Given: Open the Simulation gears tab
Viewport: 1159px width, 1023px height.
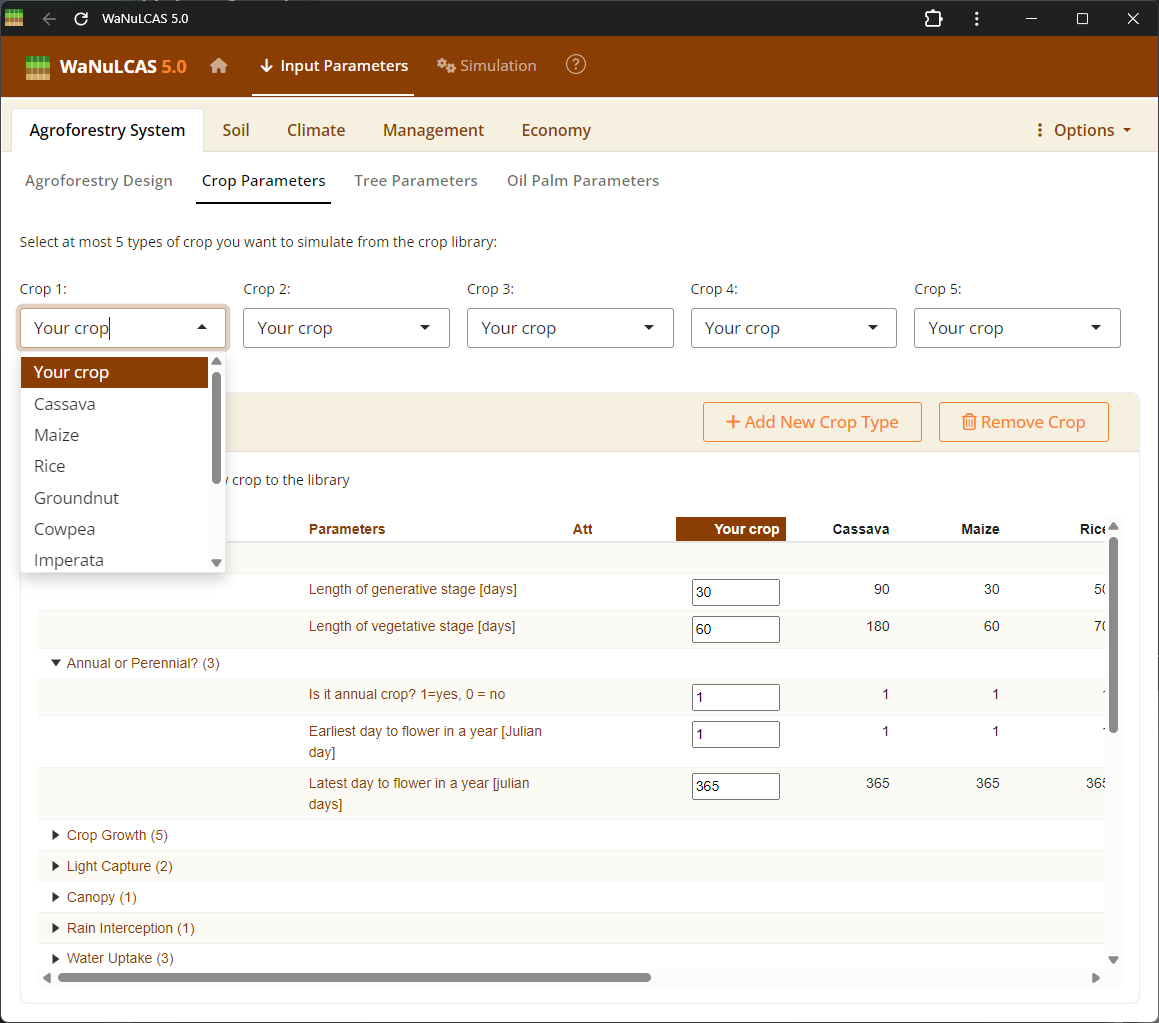Looking at the screenshot, I should coord(487,66).
